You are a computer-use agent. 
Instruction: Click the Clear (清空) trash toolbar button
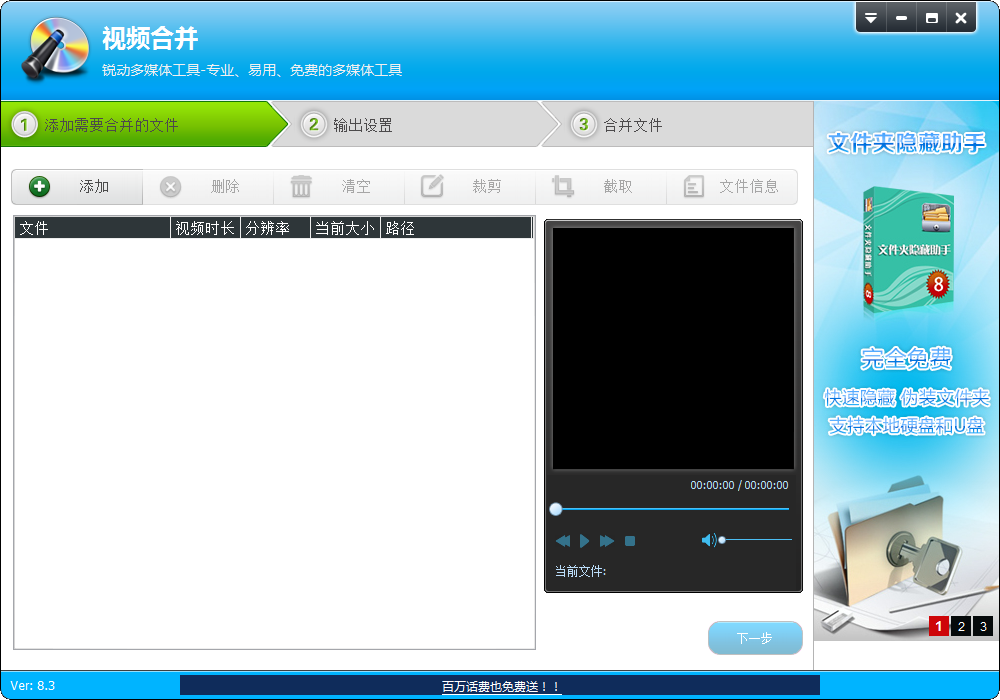pos(339,187)
